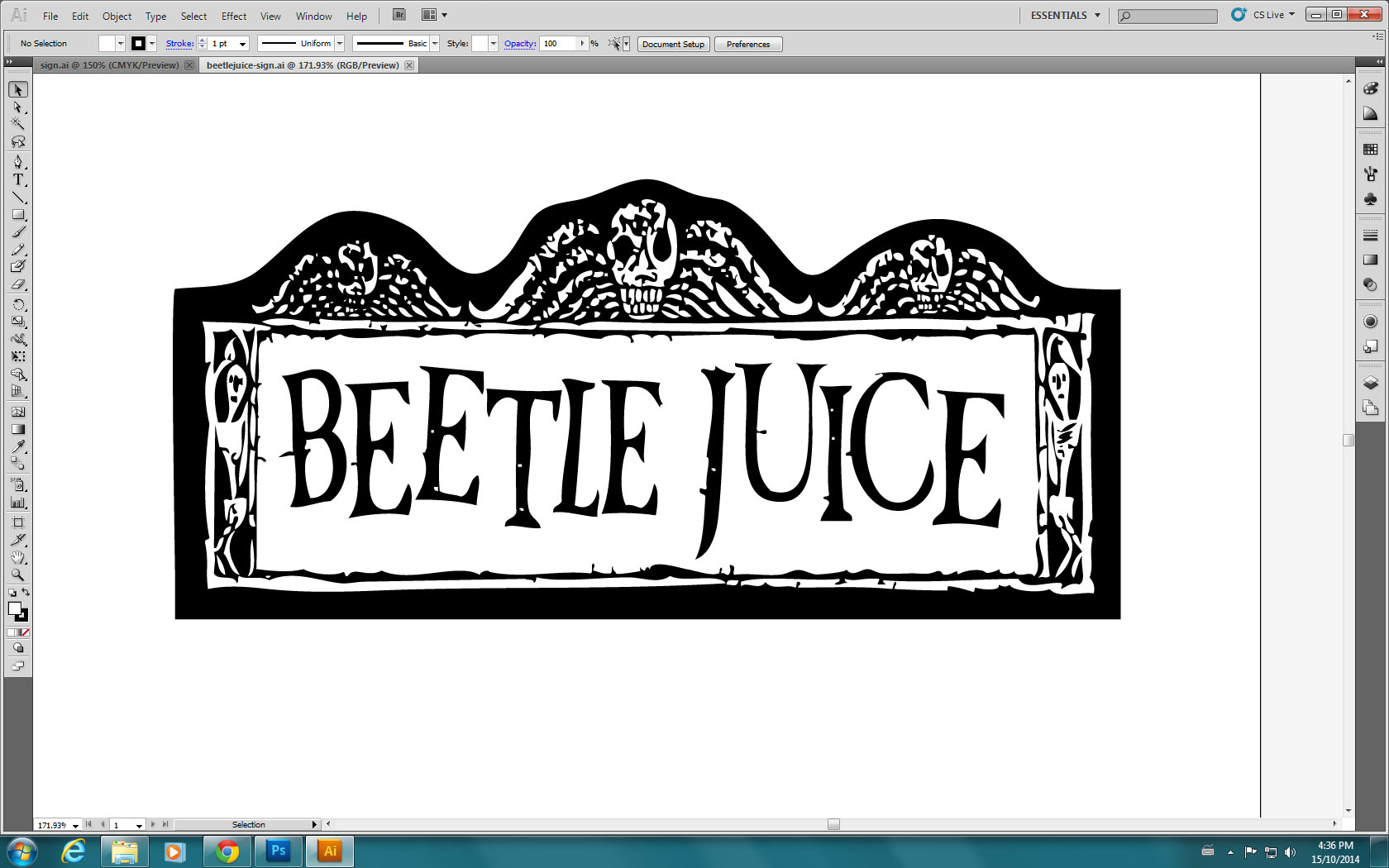
Task: Toggle fill color to None swatch
Action: coord(26,632)
